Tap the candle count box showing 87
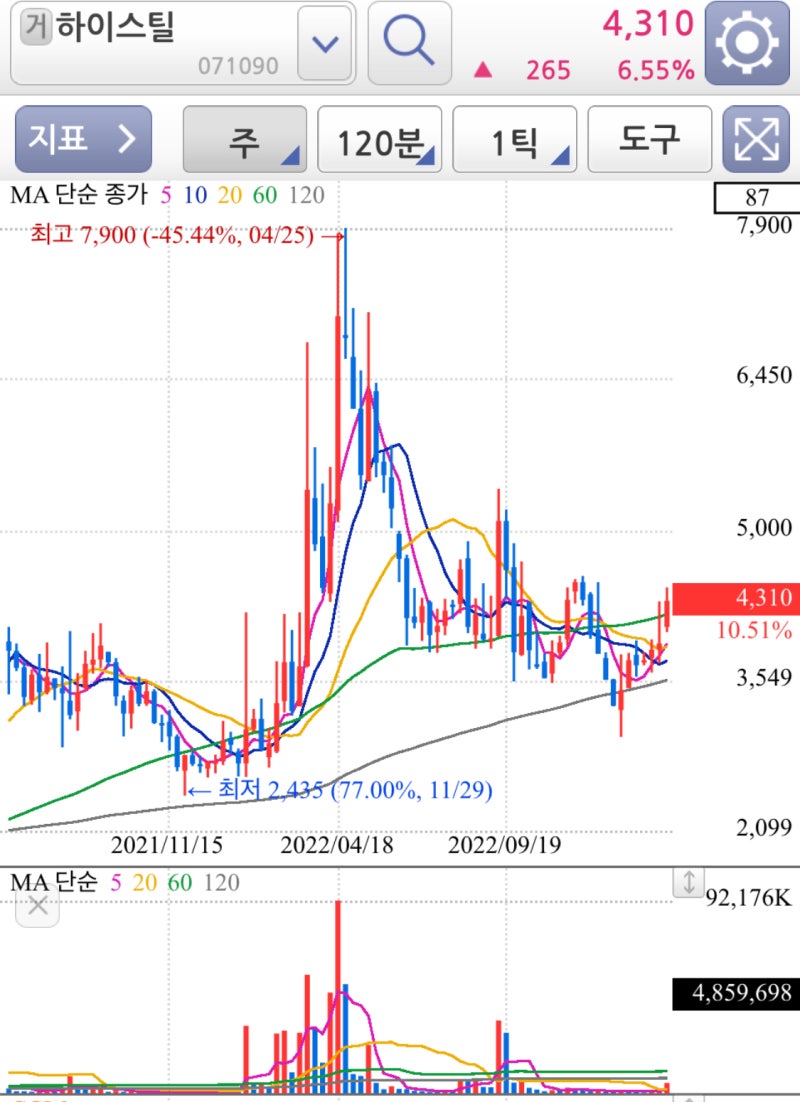800x1102 pixels. (x=757, y=197)
